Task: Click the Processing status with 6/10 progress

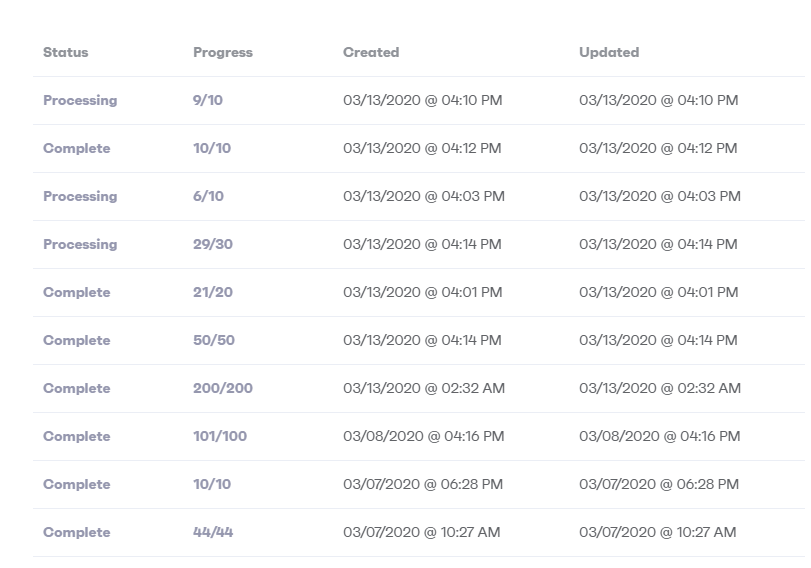Action: click(80, 197)
